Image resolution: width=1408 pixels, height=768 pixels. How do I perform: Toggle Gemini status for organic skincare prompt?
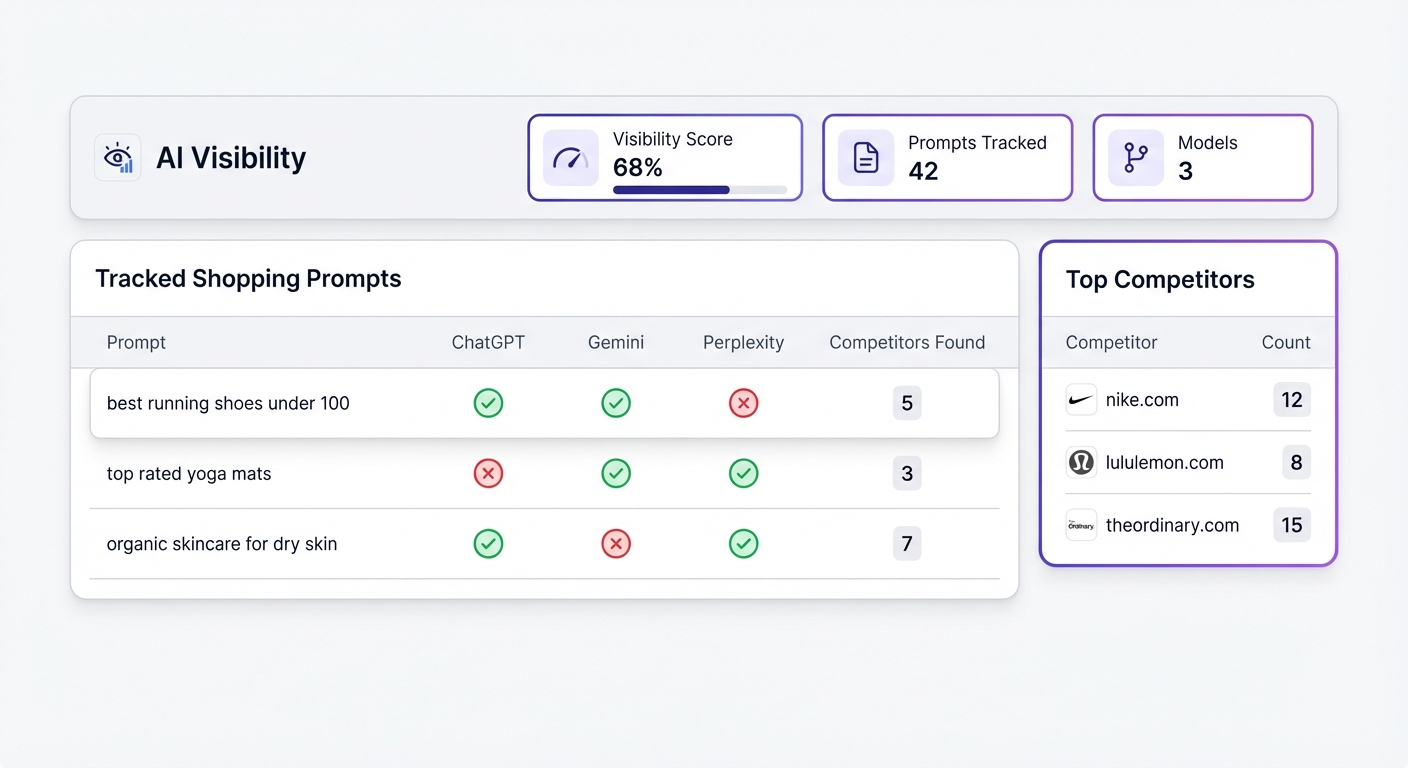(616, 543)
